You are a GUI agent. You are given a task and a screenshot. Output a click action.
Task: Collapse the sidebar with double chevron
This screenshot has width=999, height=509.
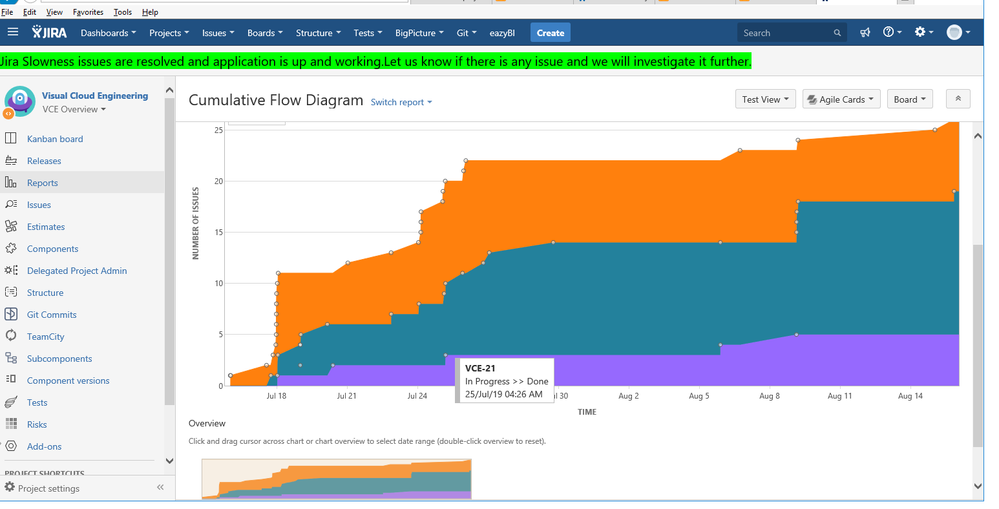coord(160,487)
